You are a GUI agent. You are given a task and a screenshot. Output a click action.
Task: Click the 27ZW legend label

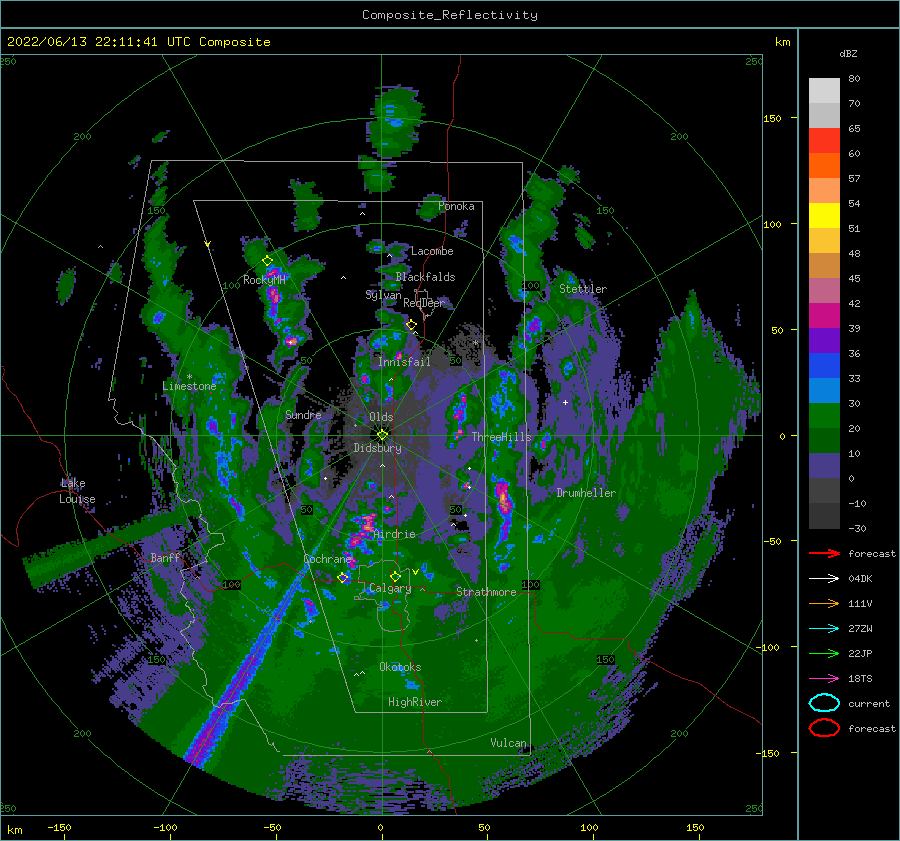point(860,629)
